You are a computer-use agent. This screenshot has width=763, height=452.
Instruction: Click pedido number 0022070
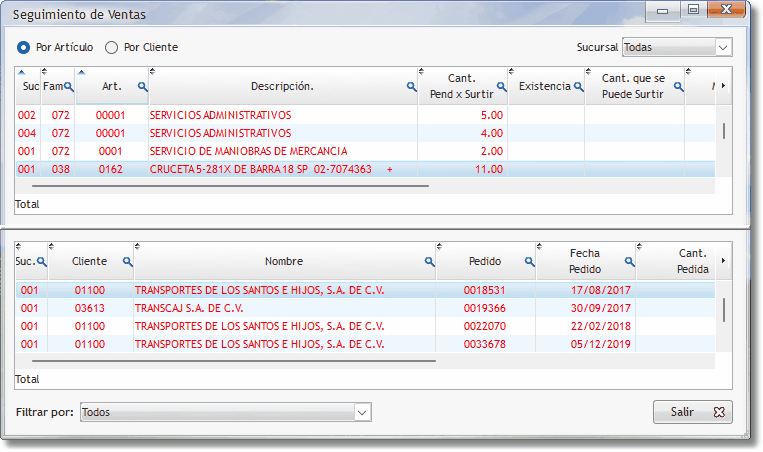click(485, 326)
